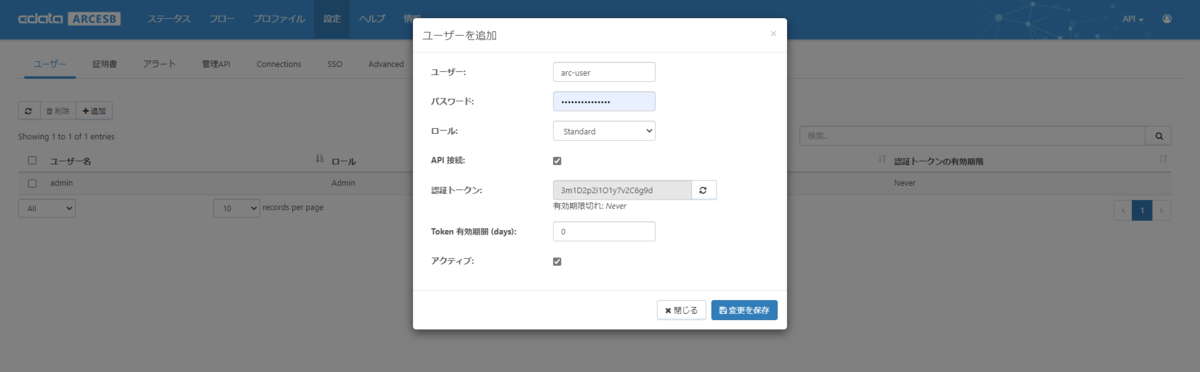This screenshot has width=1200, height=372.
Task: Close the ユーザーを追加 dialog with X
Action: [773, 33]
